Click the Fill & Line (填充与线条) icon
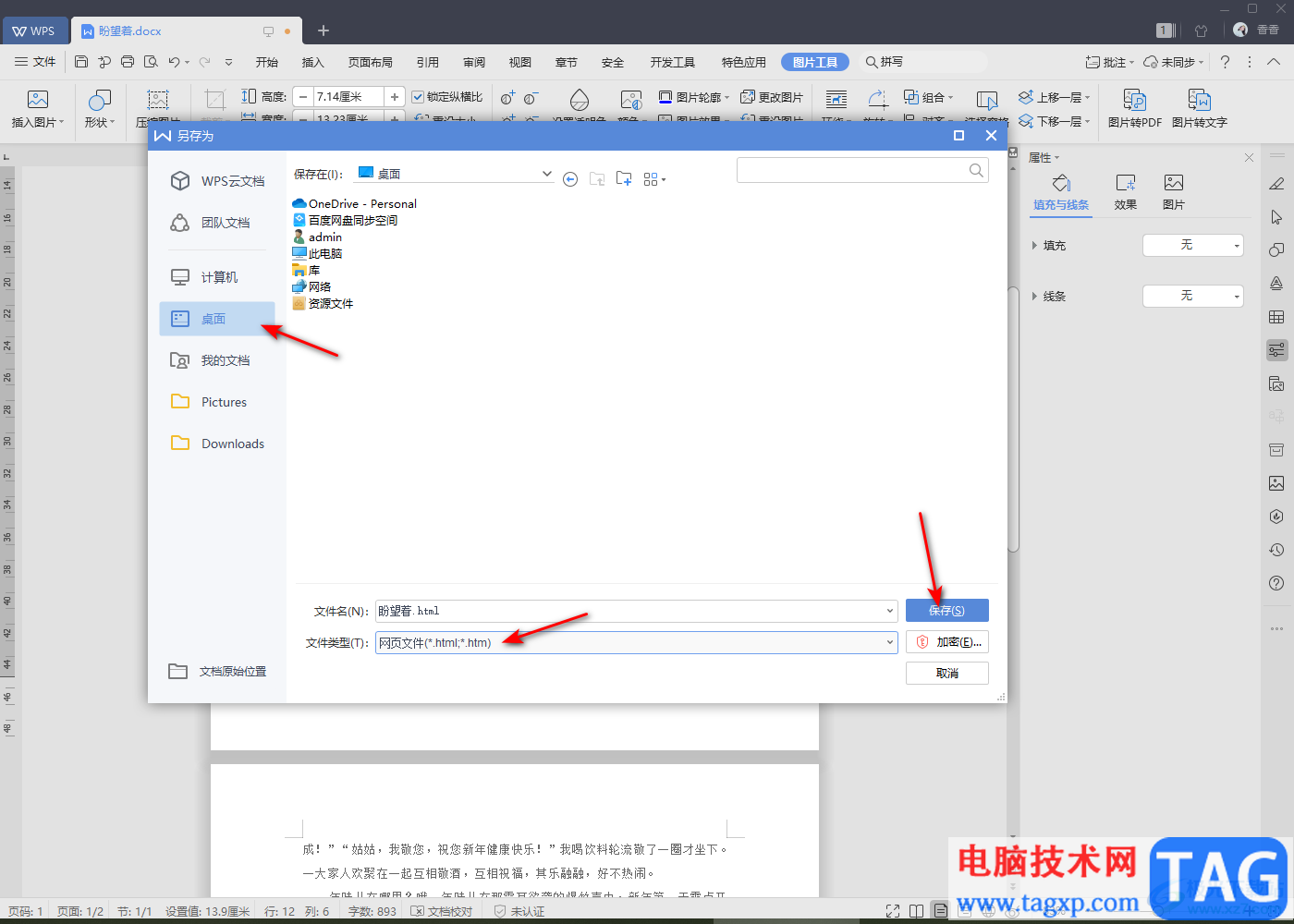This screenshot has height=924, width=1294. (1061, 183)
